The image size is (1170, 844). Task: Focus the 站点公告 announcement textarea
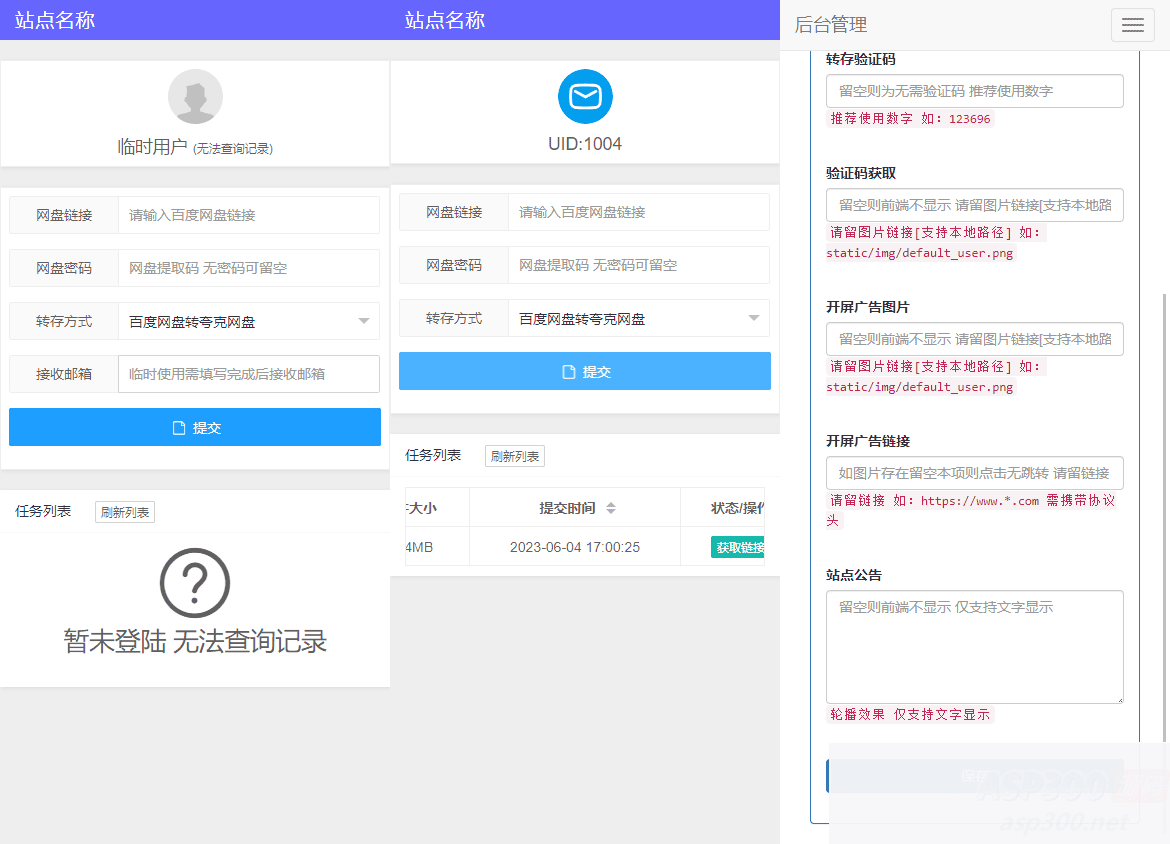pos(974,645)
